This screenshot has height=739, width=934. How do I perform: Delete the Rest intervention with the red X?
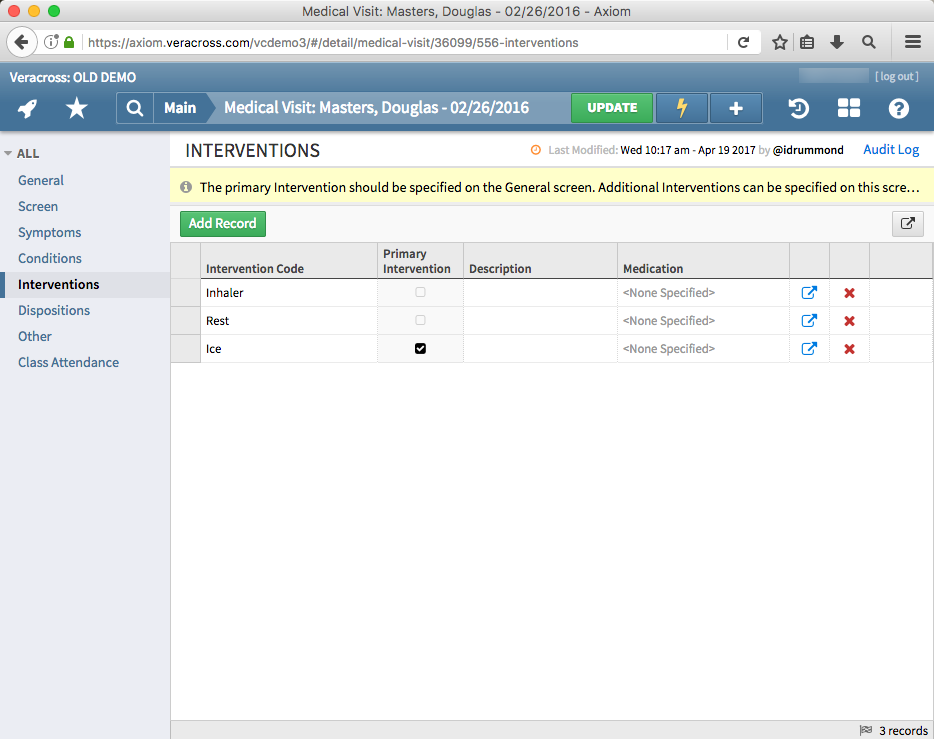848,320
